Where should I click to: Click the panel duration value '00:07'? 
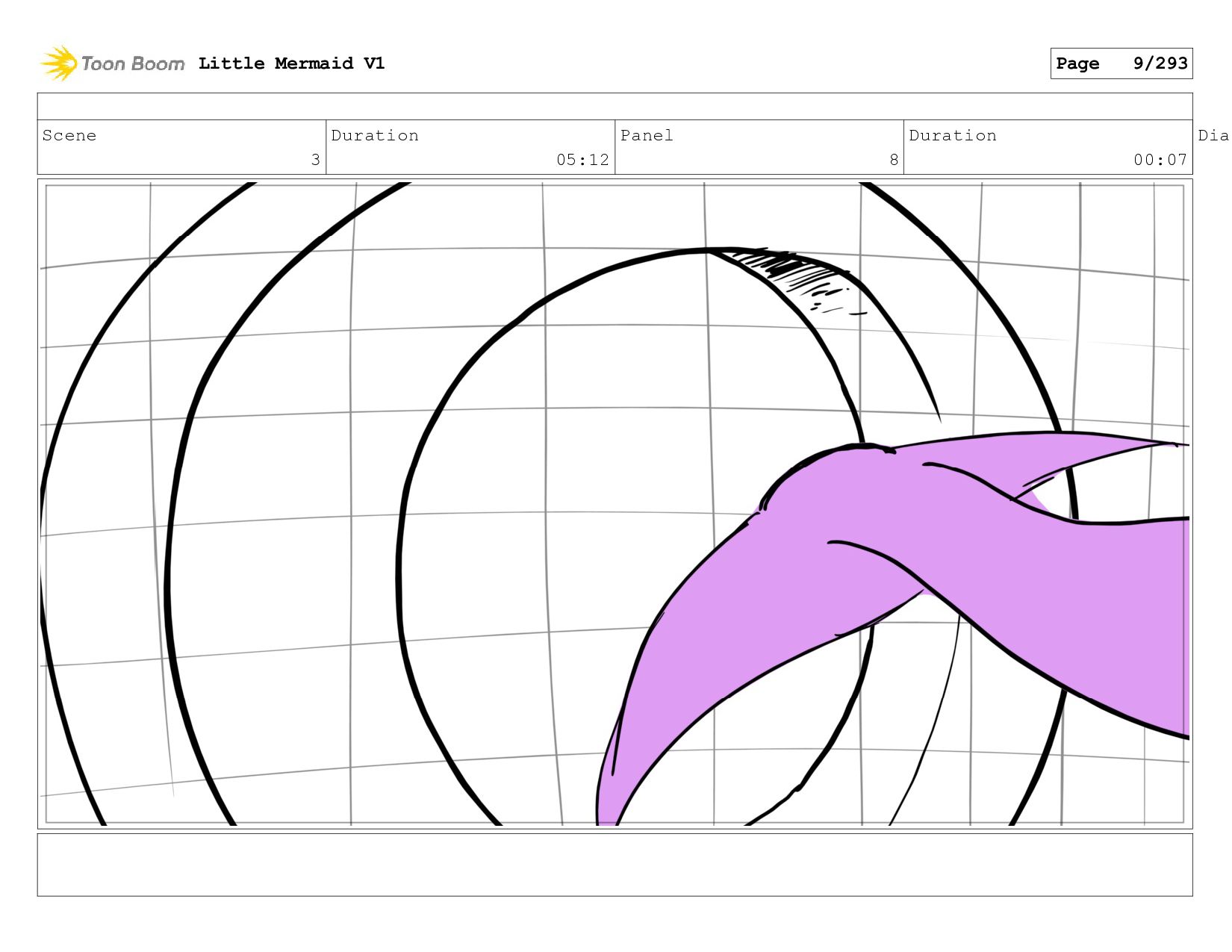[x=1160, y=160]
